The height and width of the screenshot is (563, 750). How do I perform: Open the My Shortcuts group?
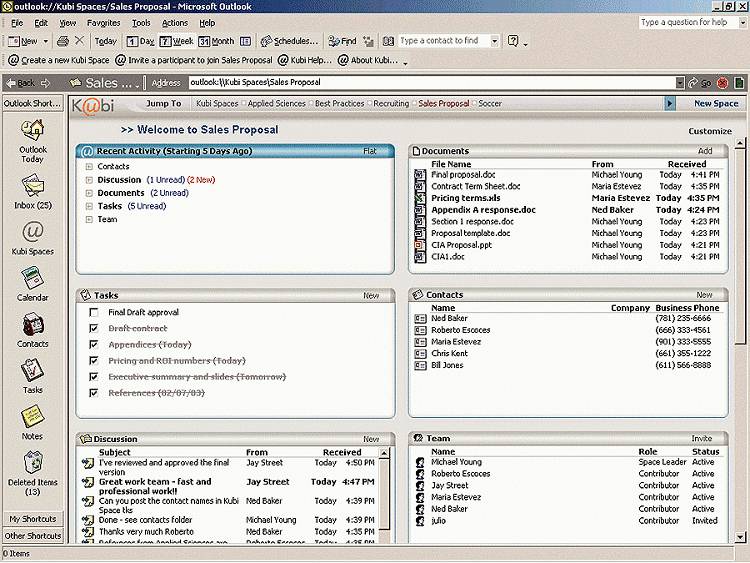(x=33, y=519)
